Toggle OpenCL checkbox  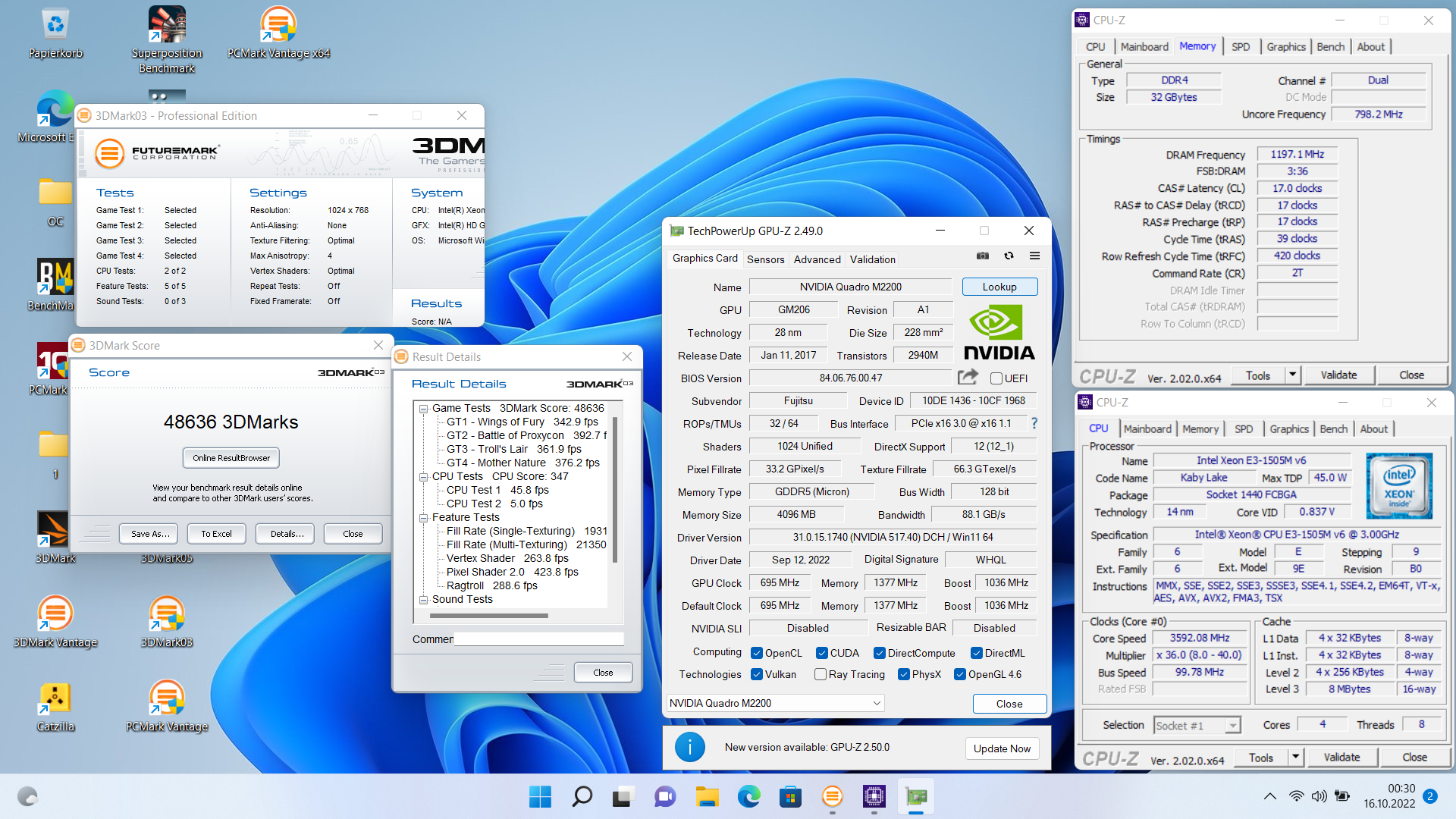(756, 653)
